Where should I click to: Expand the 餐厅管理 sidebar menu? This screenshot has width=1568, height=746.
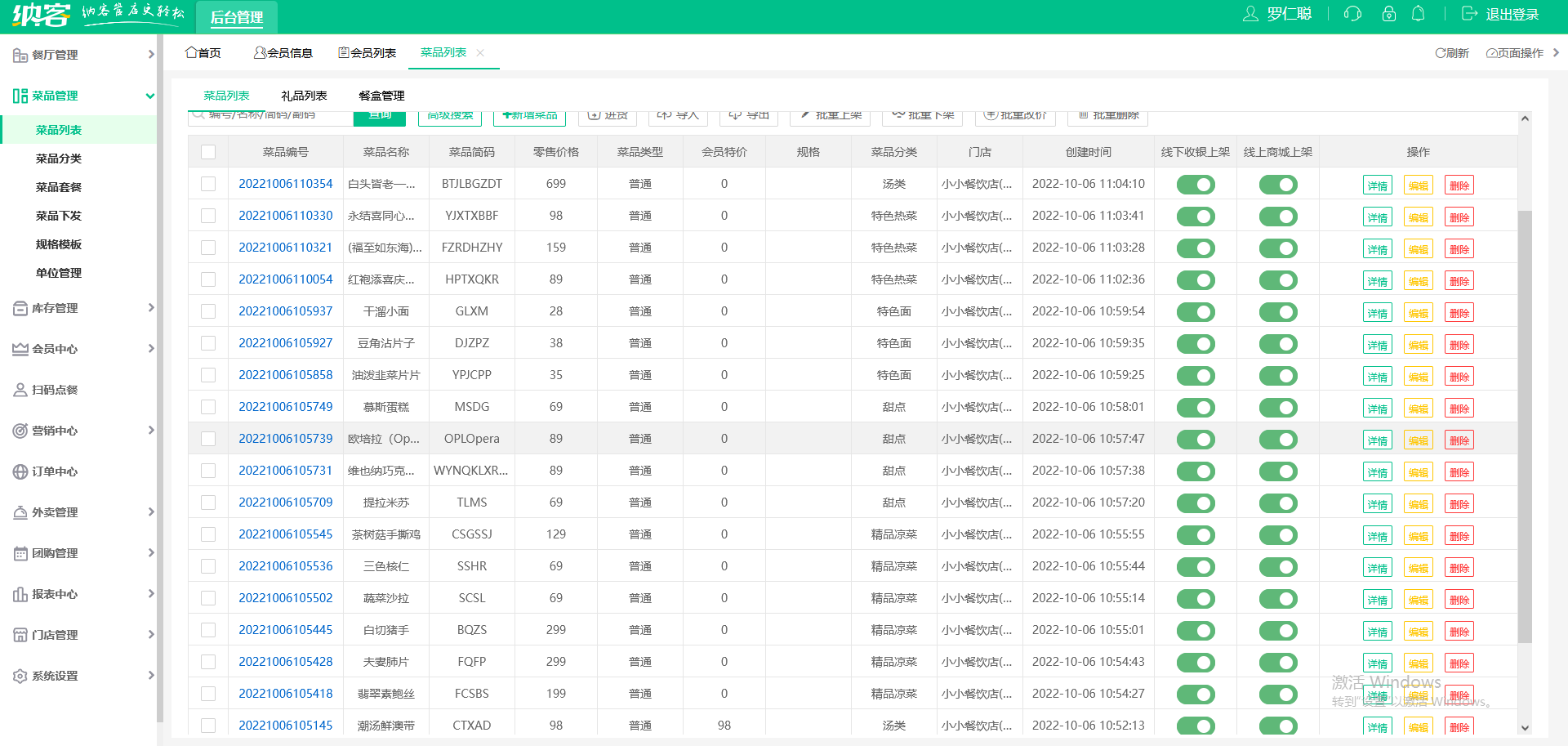(82, 55)
